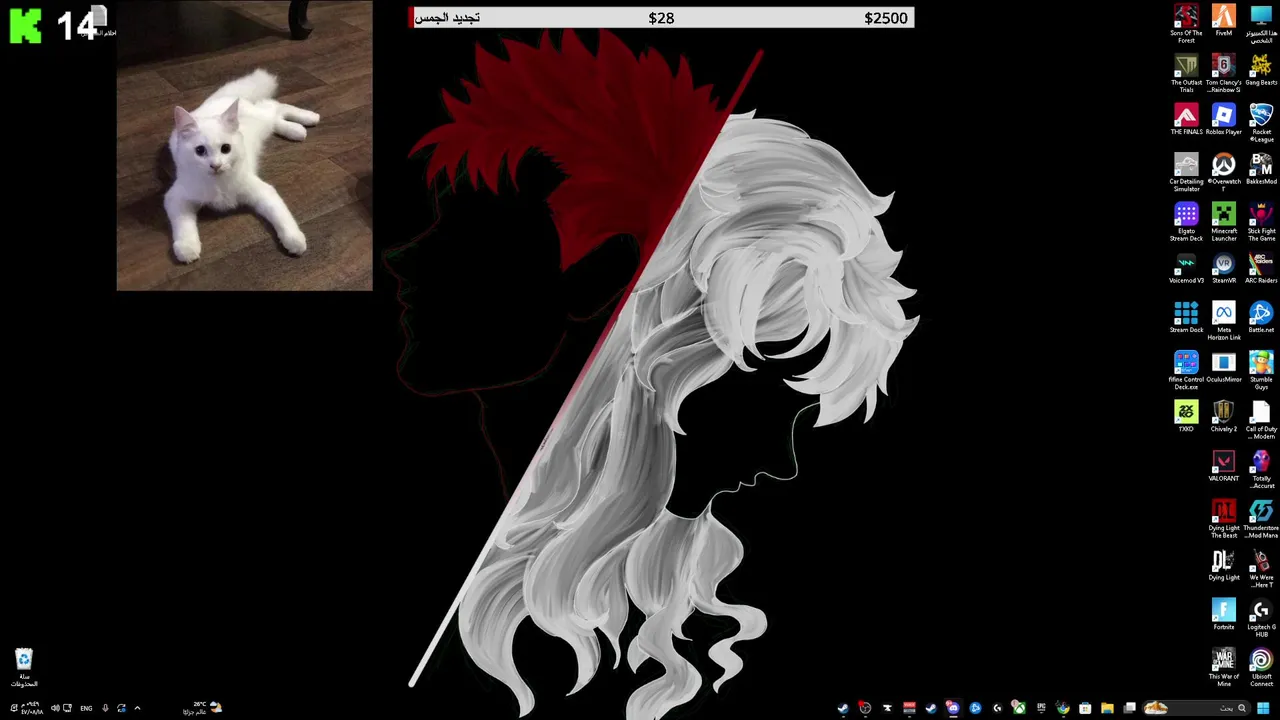The image size is (1280, 720).
Task: Select the OculusMirror desktop icon
Action: tap(1224, 367)
